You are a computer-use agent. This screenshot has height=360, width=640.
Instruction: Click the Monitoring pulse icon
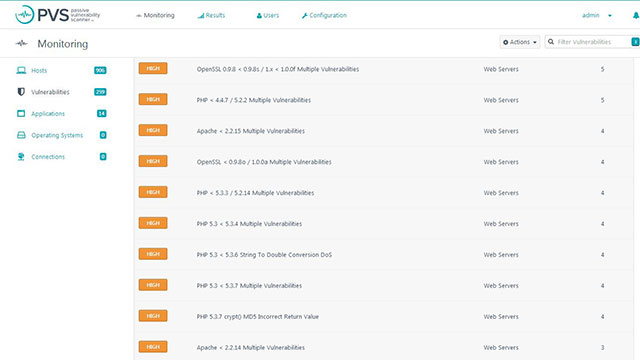pyautogui.click(x=22, y=43)
